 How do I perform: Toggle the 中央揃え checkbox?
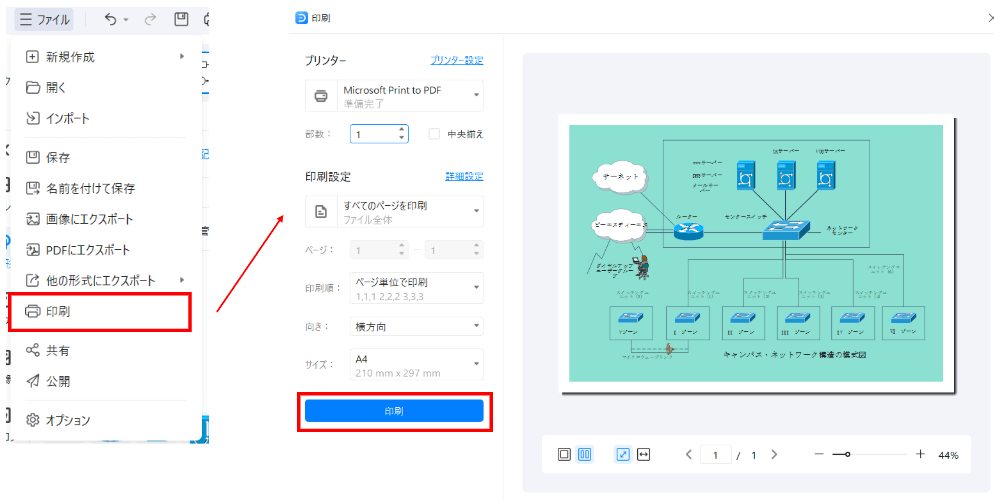pos(434,133)
